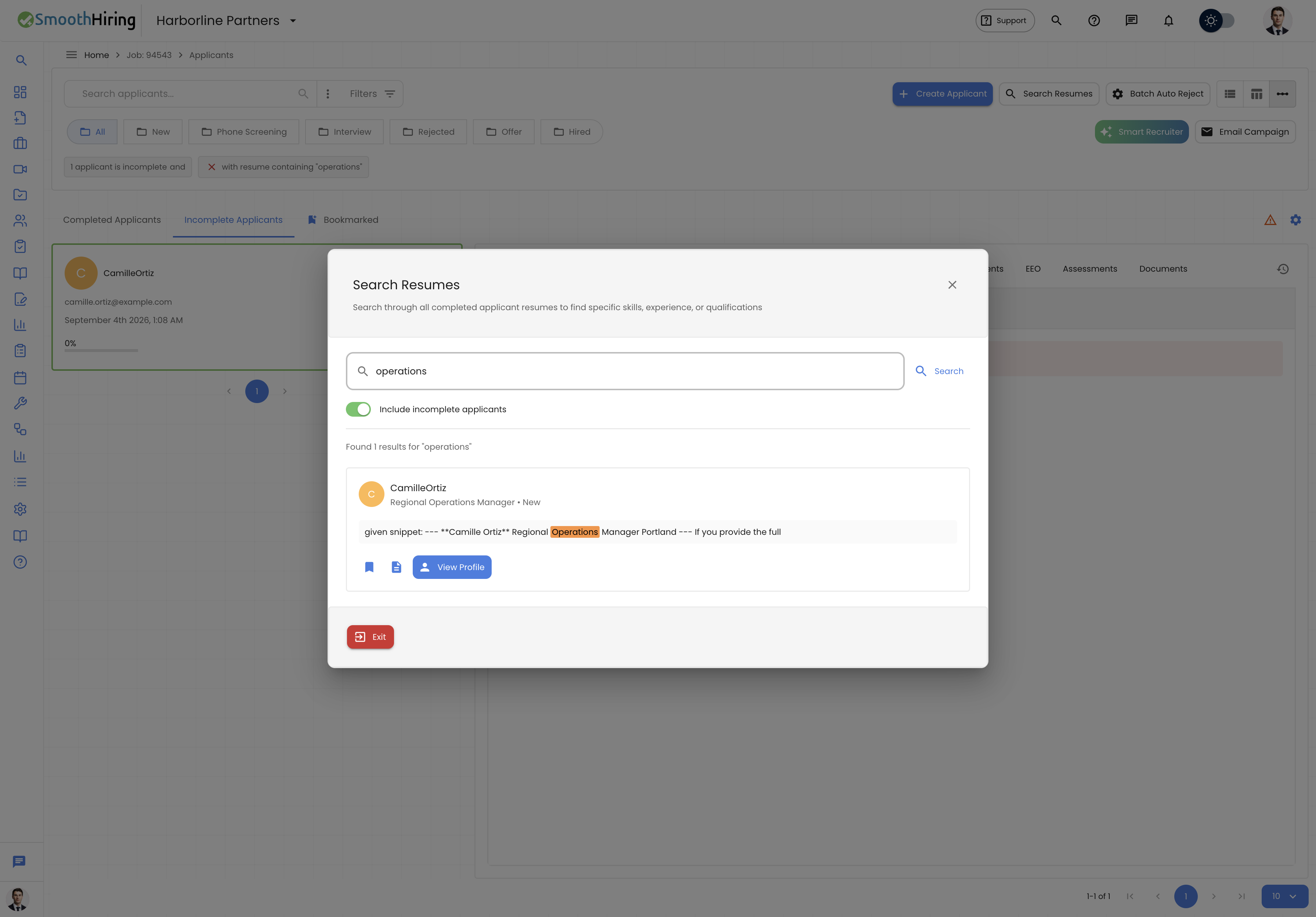
Task: Open the three-dot options beside search applicants
Action: [328, 94]
